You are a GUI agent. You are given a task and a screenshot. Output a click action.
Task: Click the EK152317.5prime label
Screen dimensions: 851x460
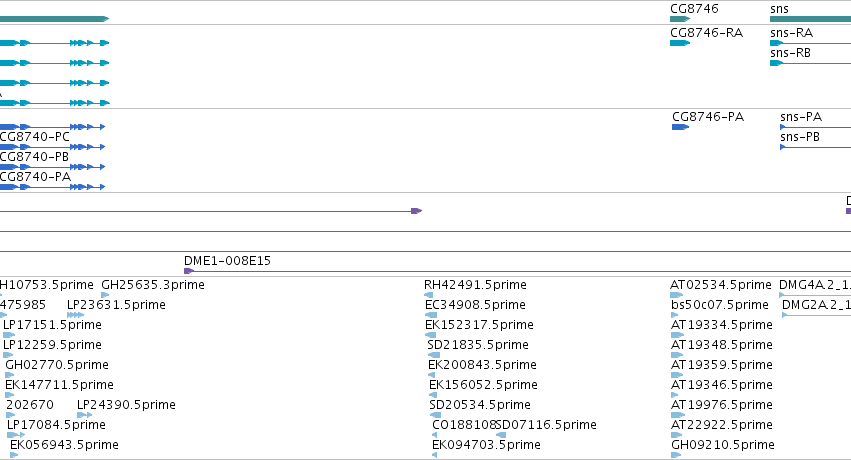479,324
